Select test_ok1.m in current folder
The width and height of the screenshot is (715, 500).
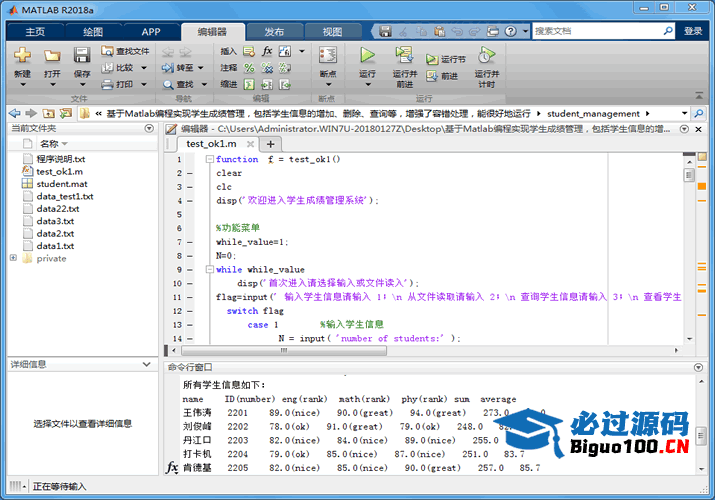[59, 171]
